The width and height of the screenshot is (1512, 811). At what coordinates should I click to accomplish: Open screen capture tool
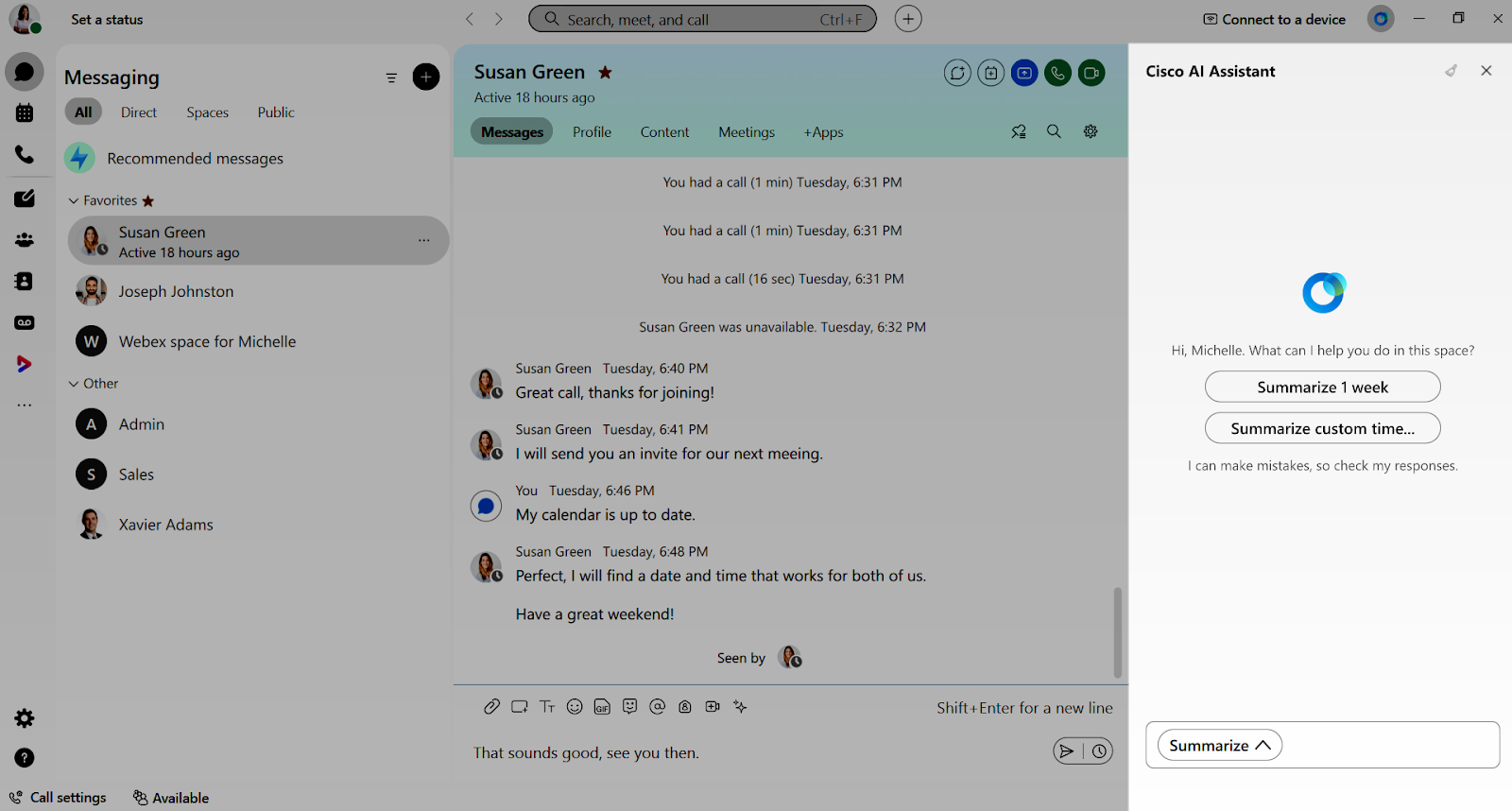(519, 707)
